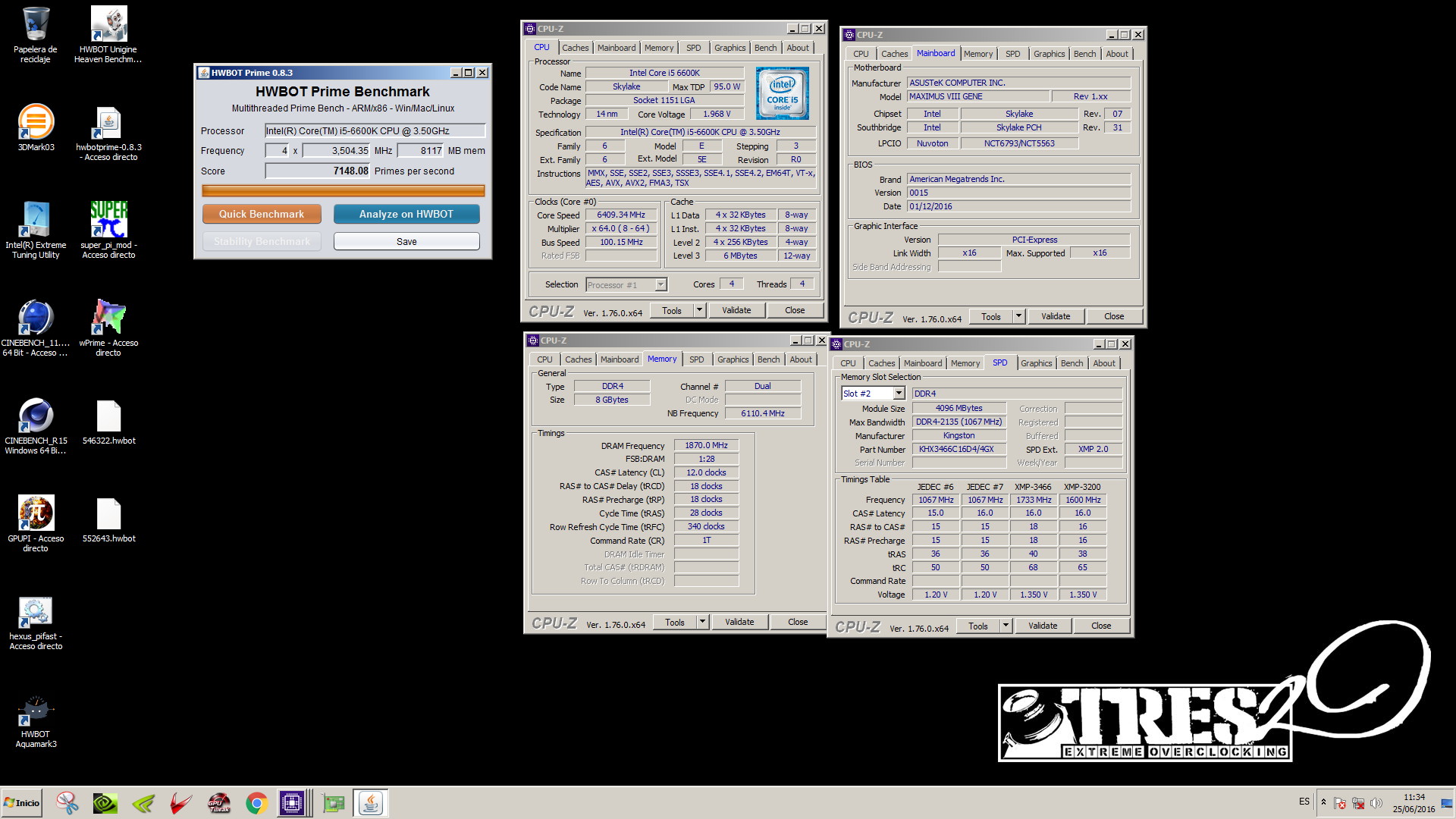Click Core Speed value 6409.34 MHz
The height and width of the screenshot is (819, 1456).
point(621,215)
